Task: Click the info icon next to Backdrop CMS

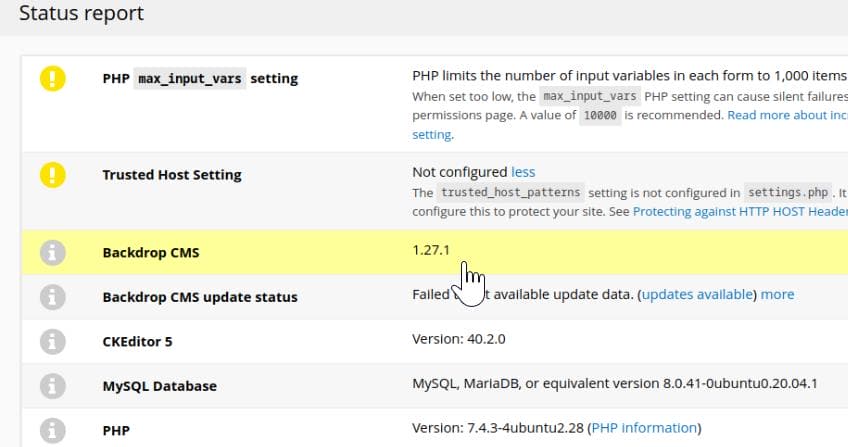Action: point(52,252)
